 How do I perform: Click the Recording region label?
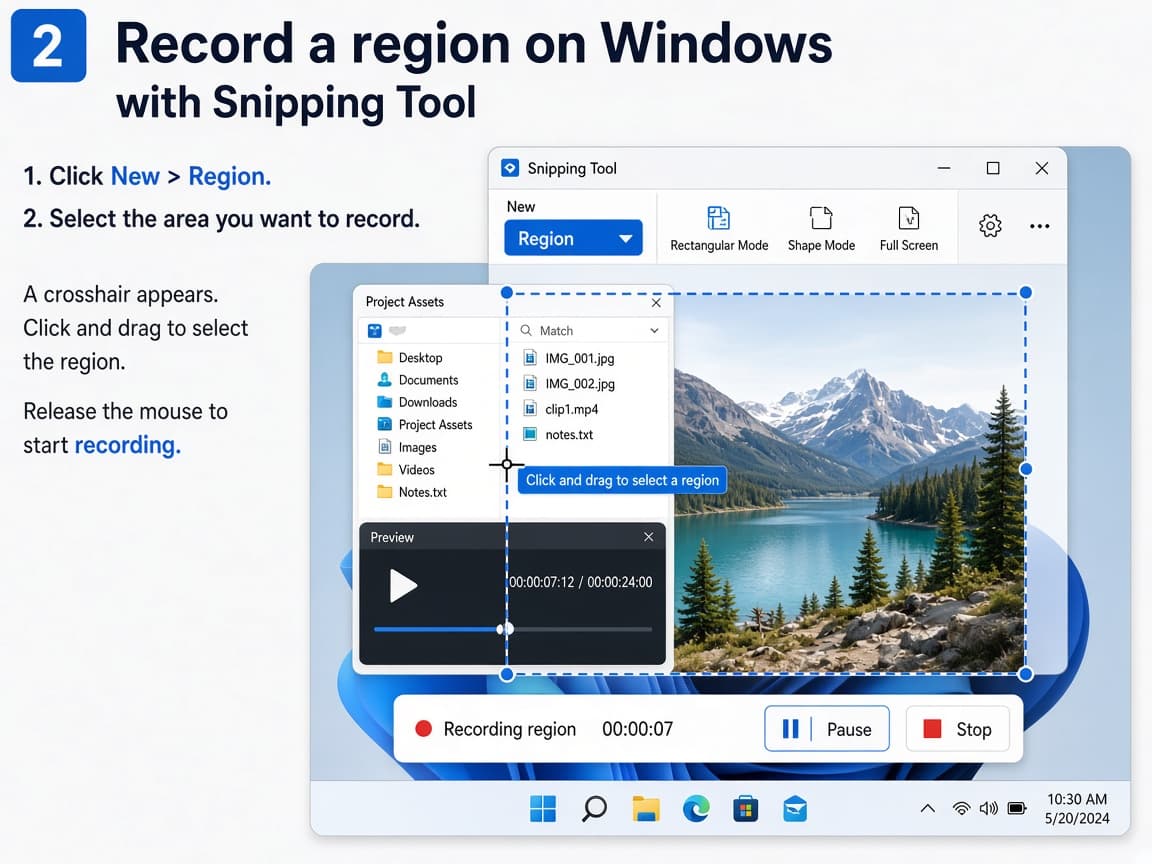[x=510, y=729]
